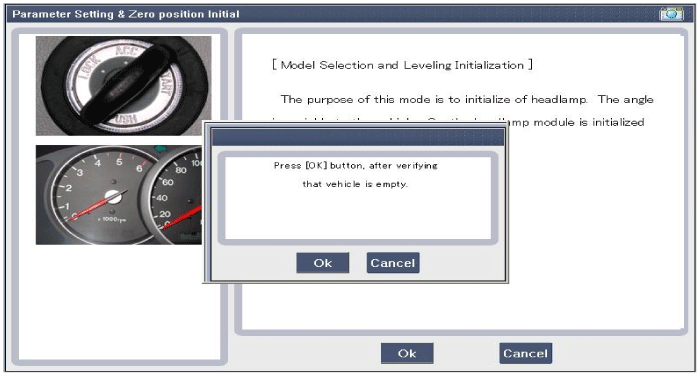Click the camera screenshot icon in title bar
The height and width of the screenshot is (376, 700).
pyautogui.click(x=671, y=14)
